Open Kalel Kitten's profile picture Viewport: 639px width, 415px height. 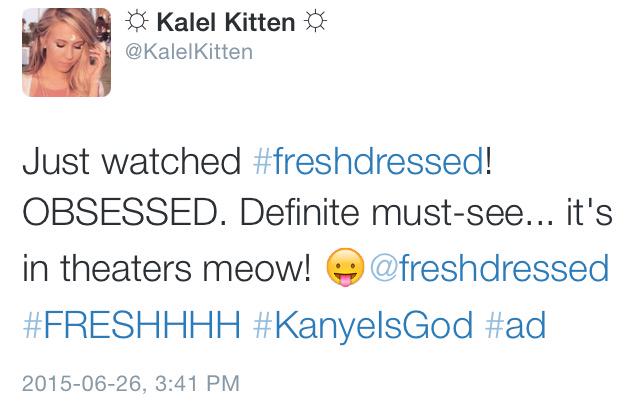click(x=66, y=53)
